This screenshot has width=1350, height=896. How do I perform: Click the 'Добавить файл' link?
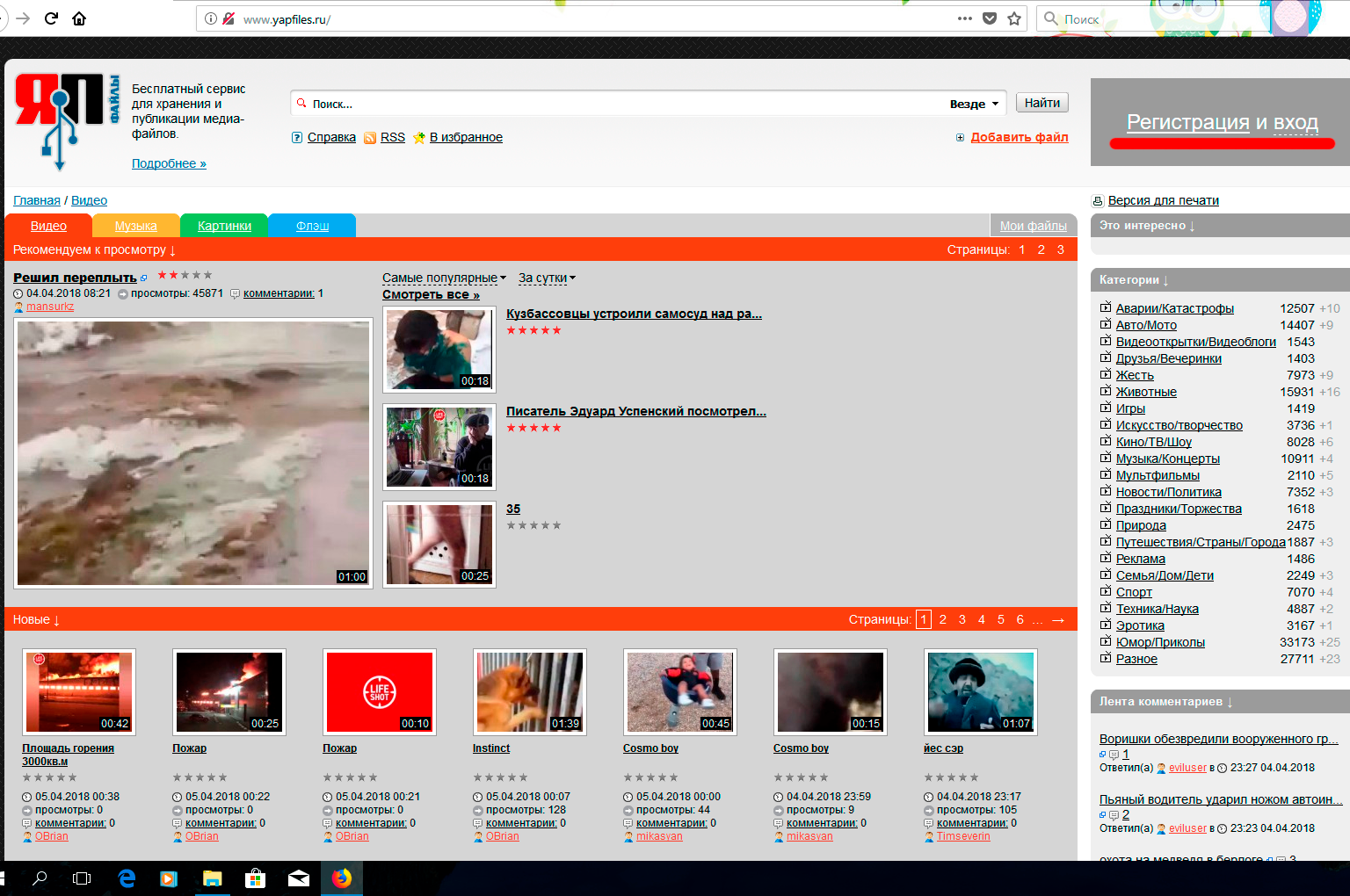coord(1019,137)
